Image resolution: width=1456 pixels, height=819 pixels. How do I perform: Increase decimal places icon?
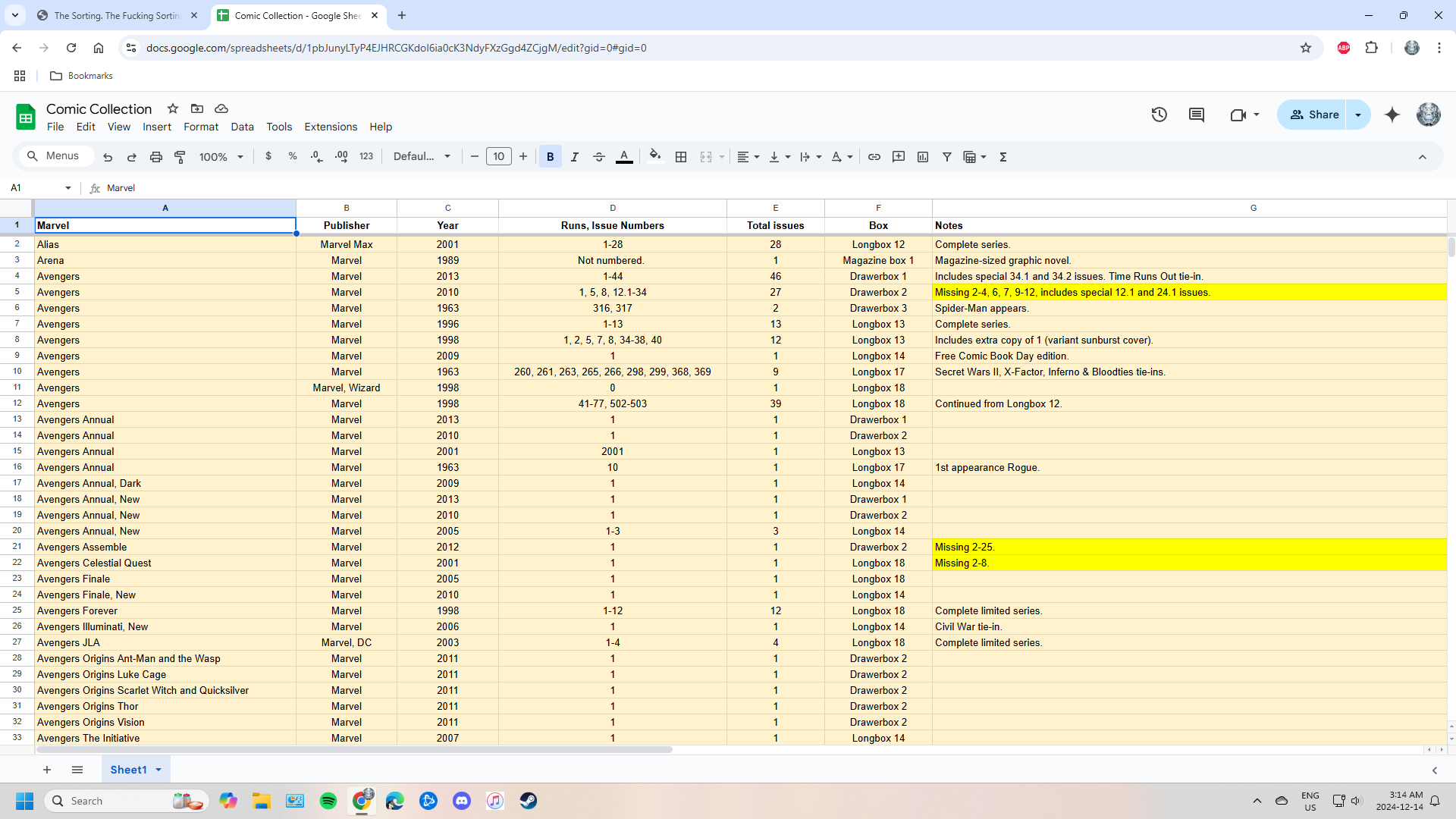point(341,156)
